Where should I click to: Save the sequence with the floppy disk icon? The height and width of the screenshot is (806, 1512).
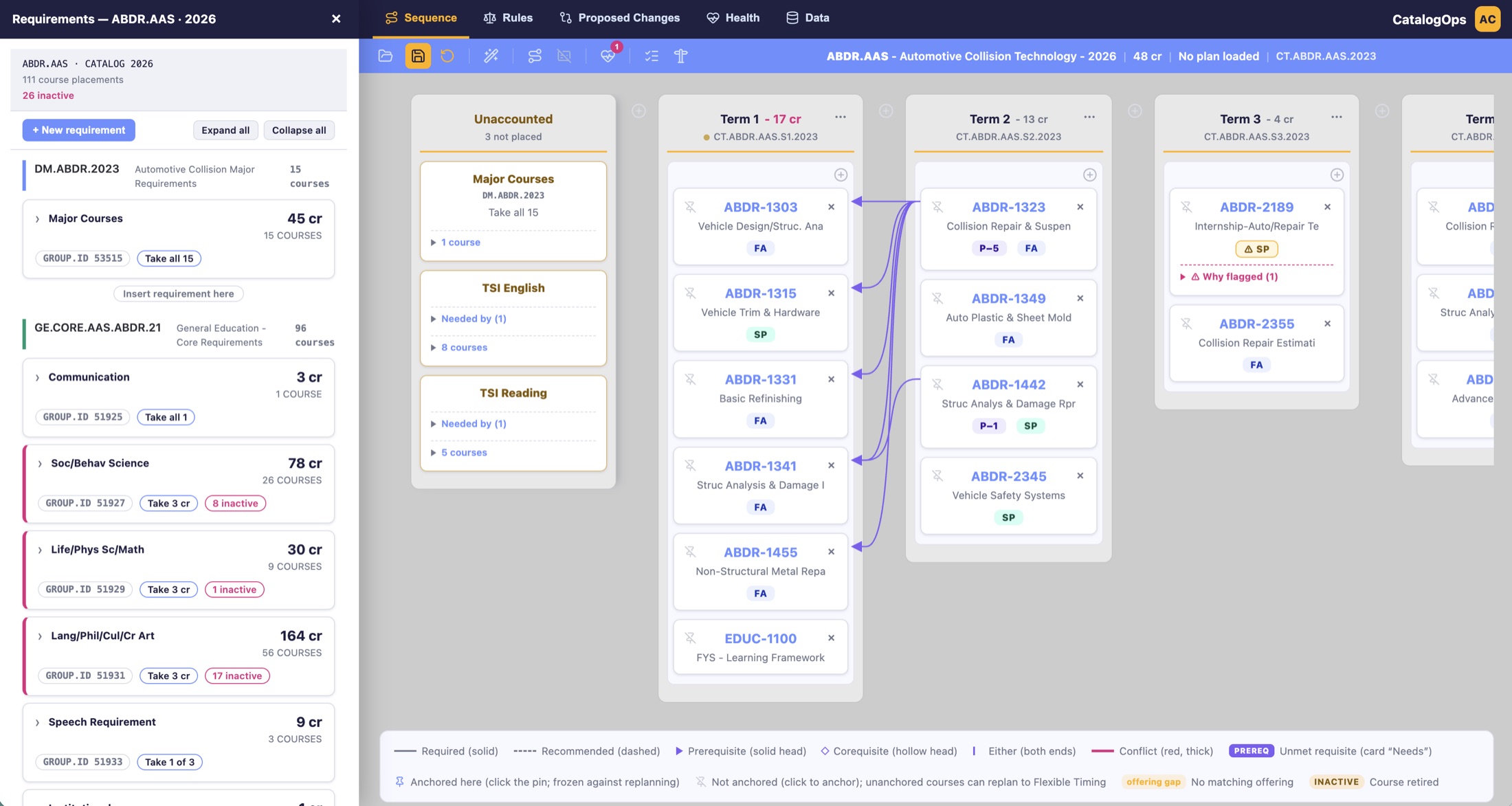(x=418, y=56)
